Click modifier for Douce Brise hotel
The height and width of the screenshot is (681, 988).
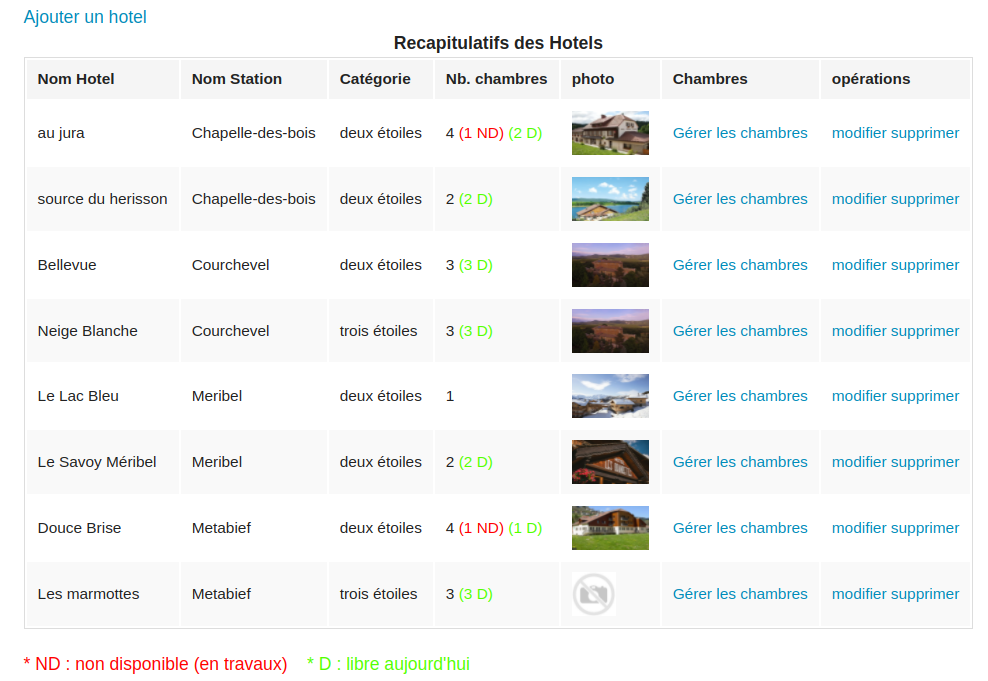tap(859, 528)
